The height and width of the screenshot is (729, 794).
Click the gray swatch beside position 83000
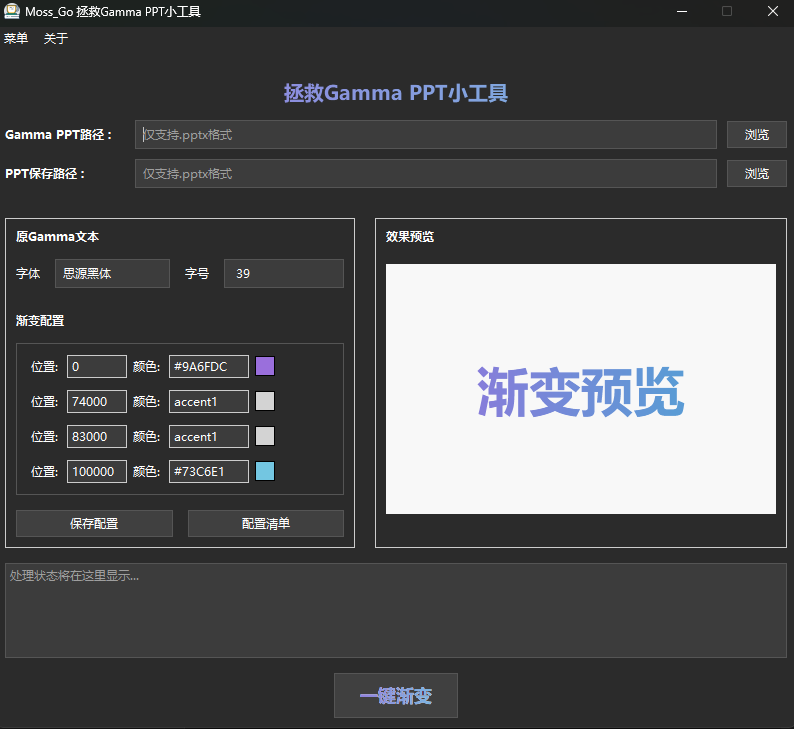[265, 436]
